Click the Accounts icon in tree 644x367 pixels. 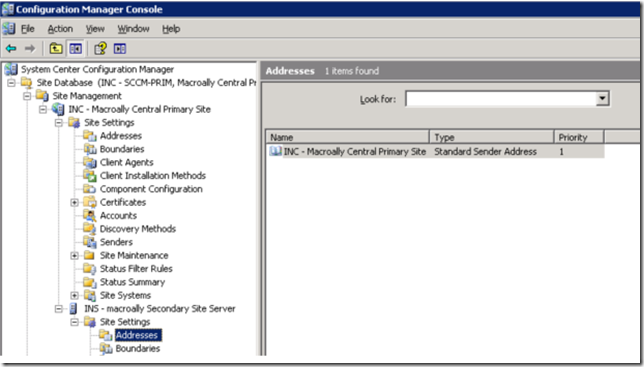[90, 216]
